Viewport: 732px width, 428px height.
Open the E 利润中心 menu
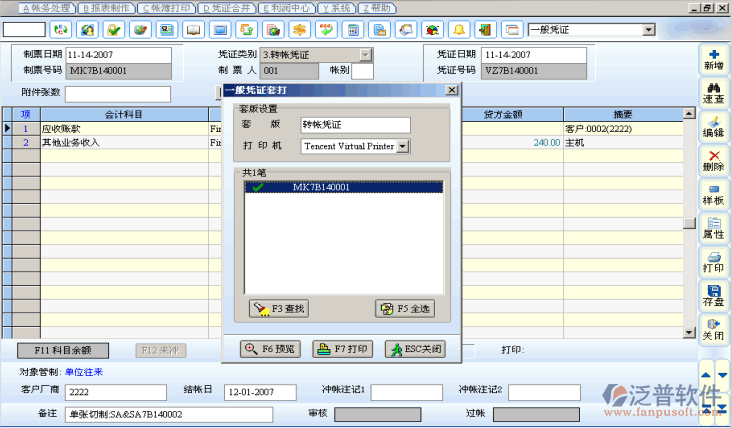click(286, 8)
